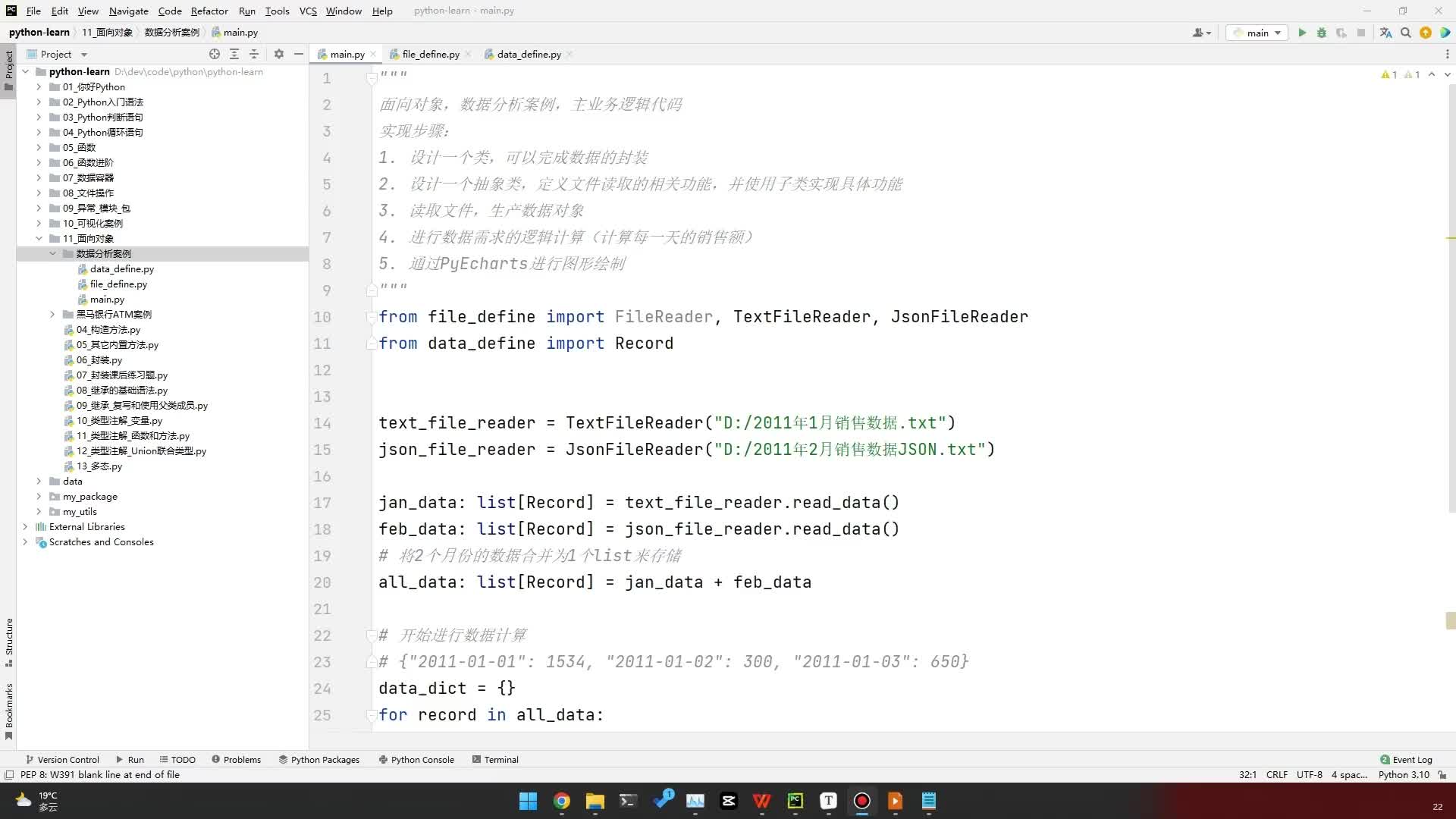1456x819 pixels.
Task: Open the Refactor menu
Action: coord(209,11)
